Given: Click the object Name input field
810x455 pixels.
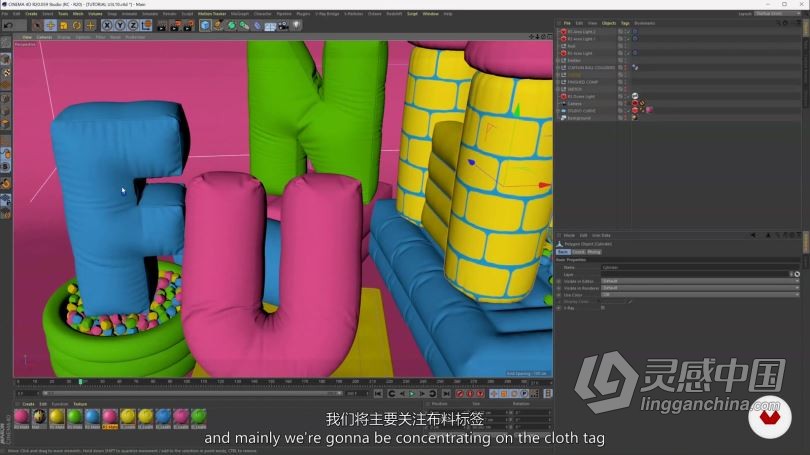Looking at the screenshot, I should tap(700, 268).
